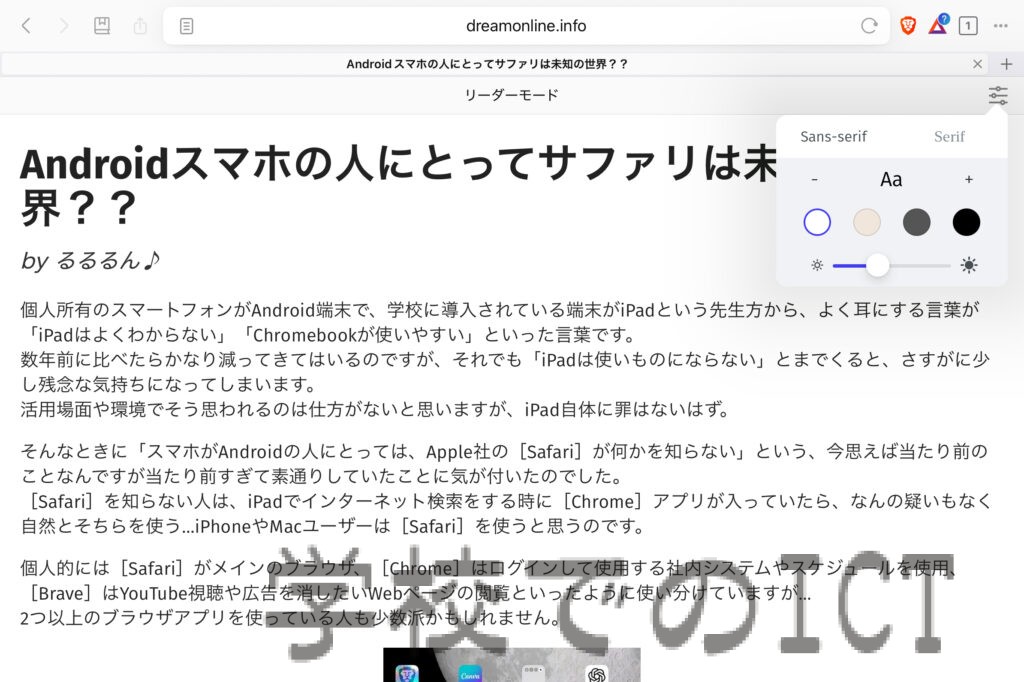This screenshot has height=682, width=1024.
Task: Open Brave Rewards triangle icon
Action: (x=938, y=25)
